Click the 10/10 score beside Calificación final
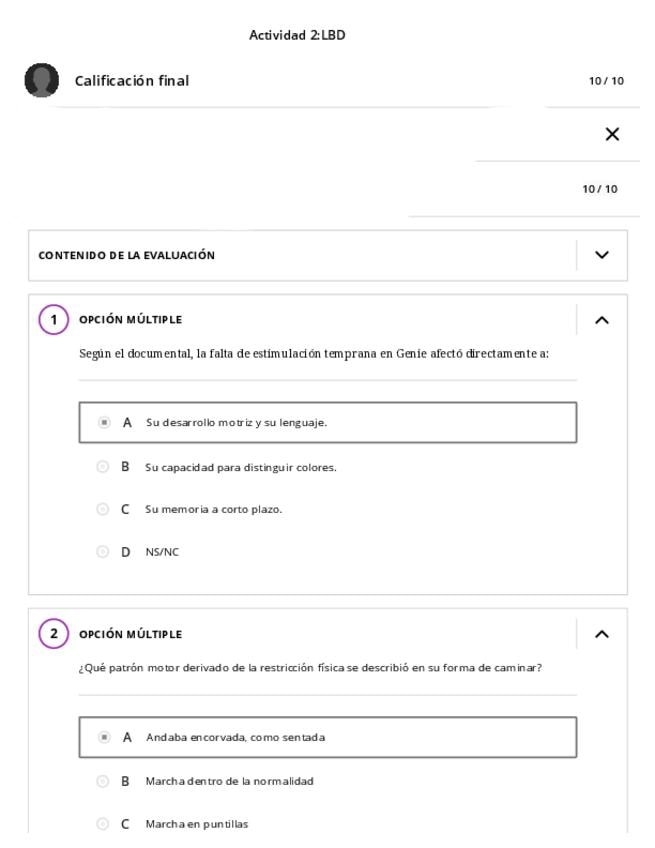This screenshot has height=848, width=655. 606,81
